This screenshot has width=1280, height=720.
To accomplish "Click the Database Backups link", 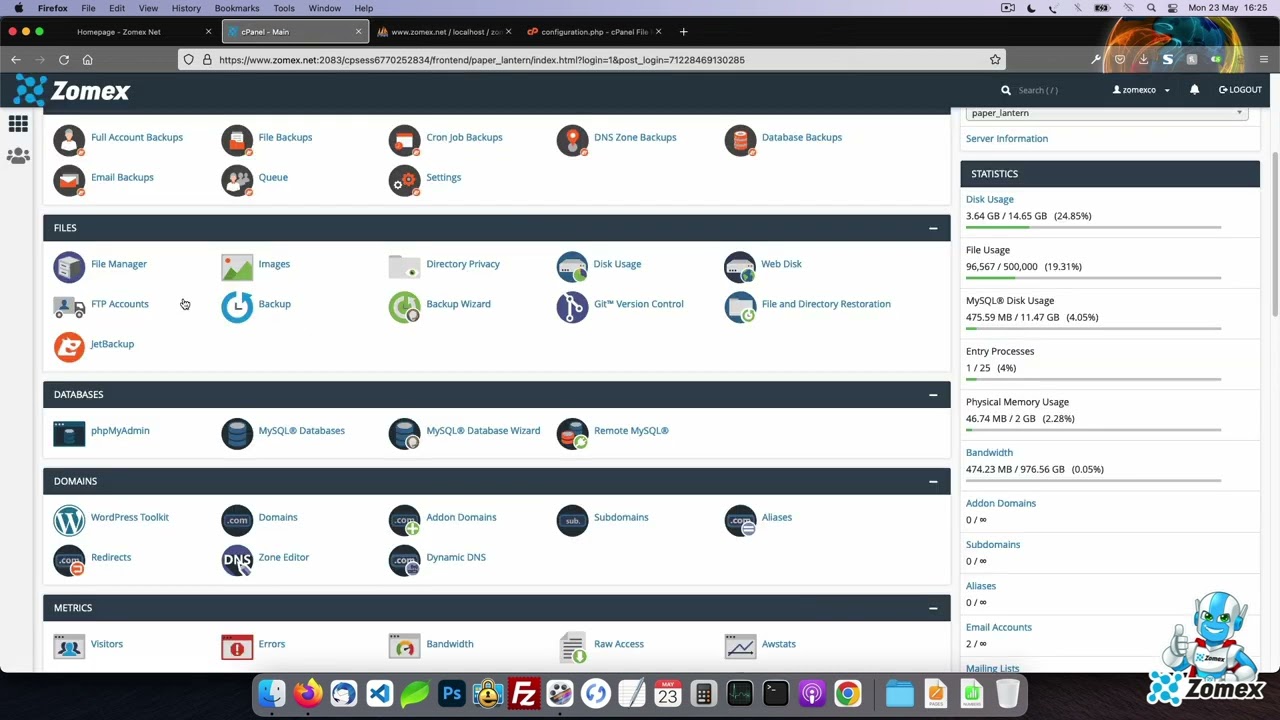I will (802, 137).
